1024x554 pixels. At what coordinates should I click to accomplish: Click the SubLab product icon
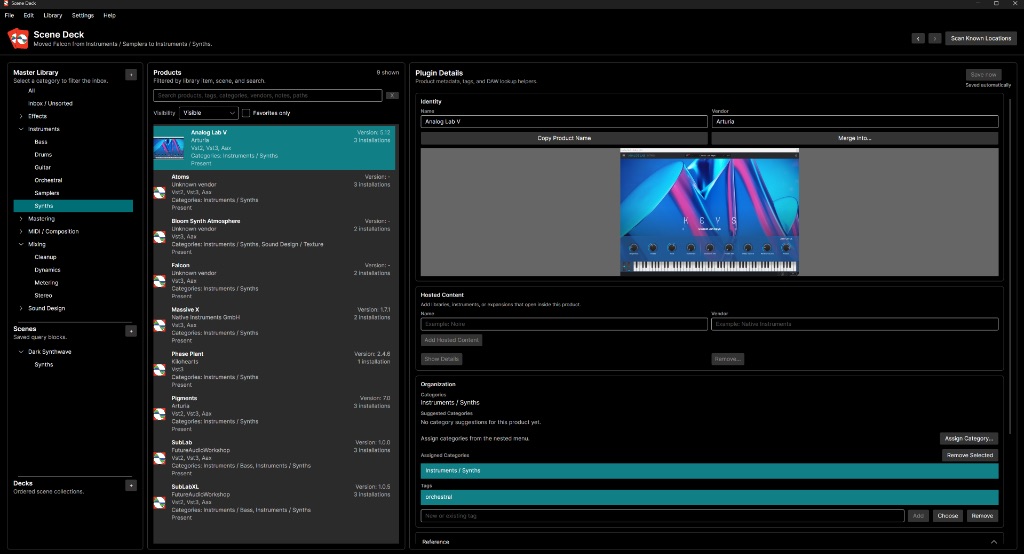[159, 459]
